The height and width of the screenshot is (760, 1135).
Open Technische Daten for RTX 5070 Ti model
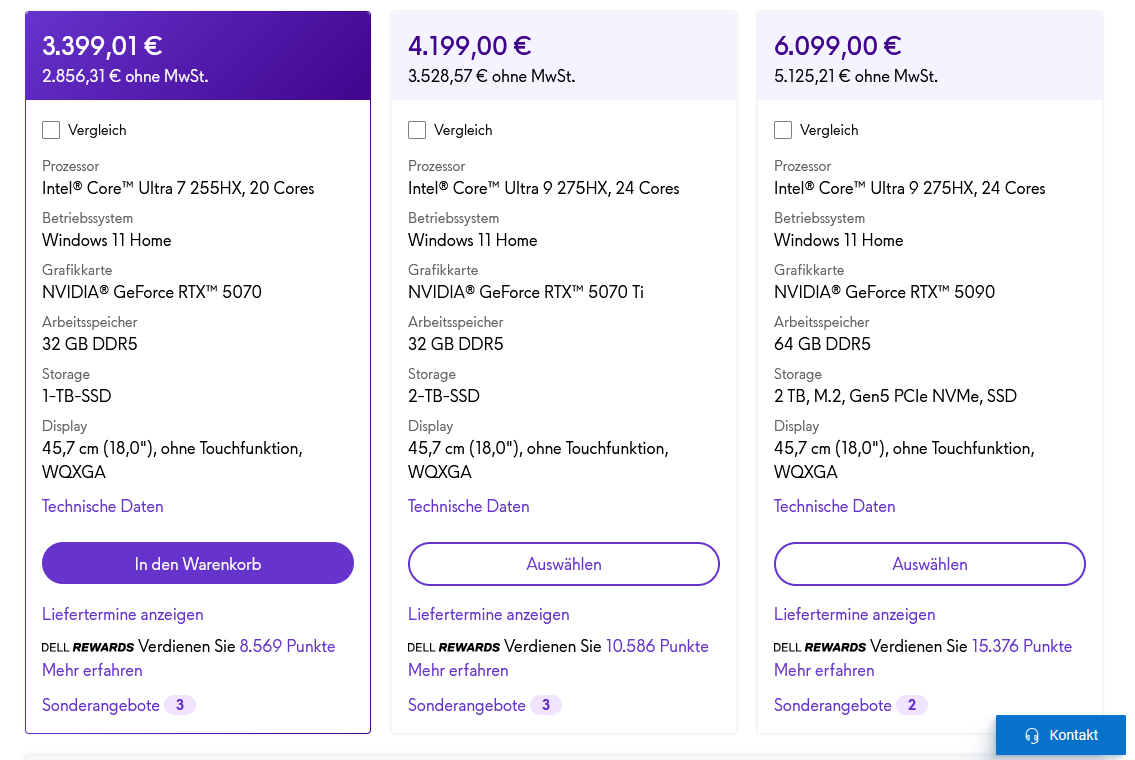click(468, 506)
